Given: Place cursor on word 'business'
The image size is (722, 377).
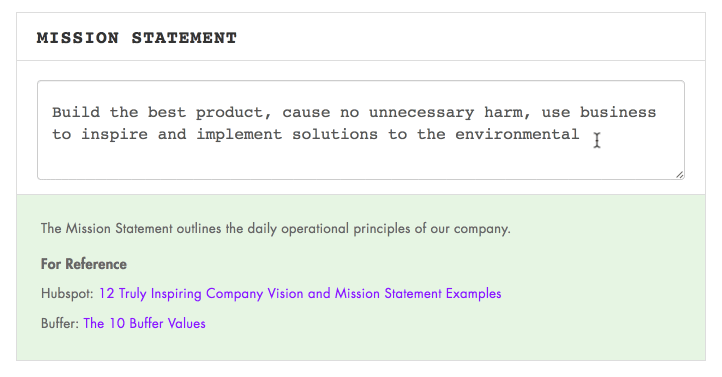Looking at the screenshot, I should coord(617,112).
